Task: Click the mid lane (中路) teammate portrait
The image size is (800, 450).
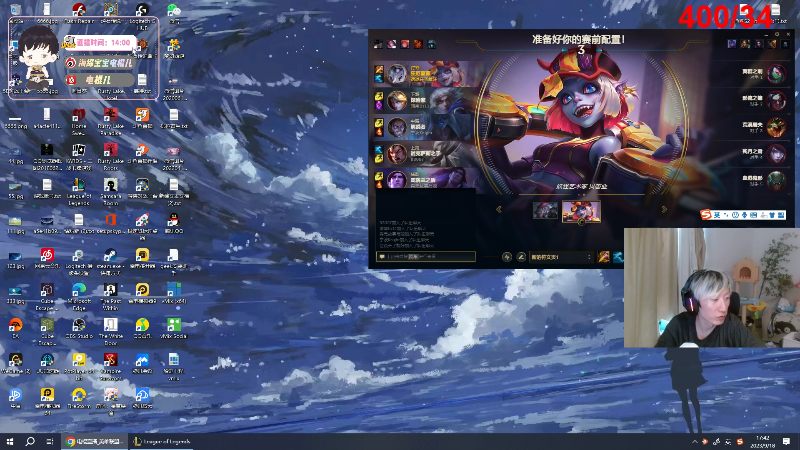Action: [396, 127]
